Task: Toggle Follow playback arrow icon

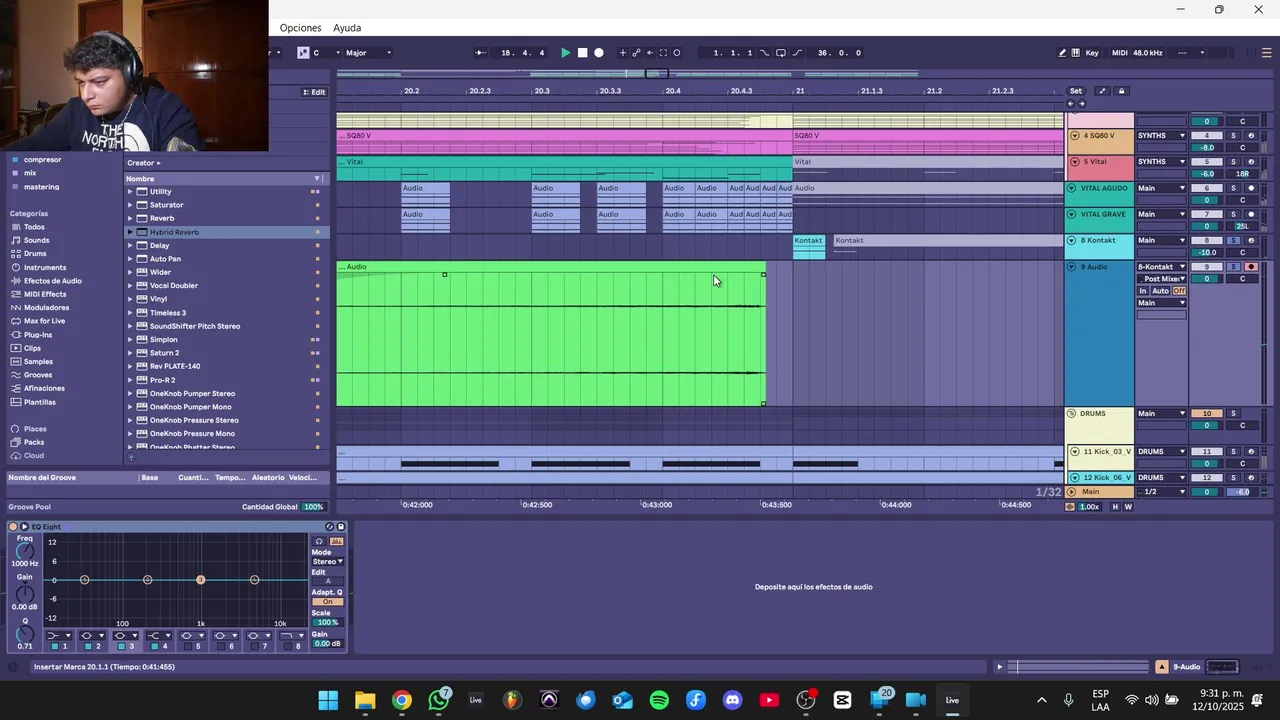Action: point(480,53)
